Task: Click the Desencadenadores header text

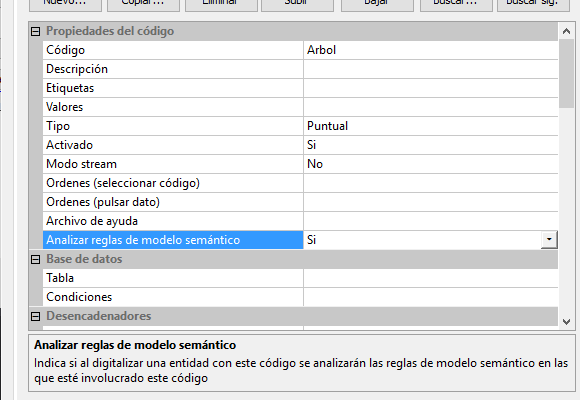Action: [x=98, y=316]
